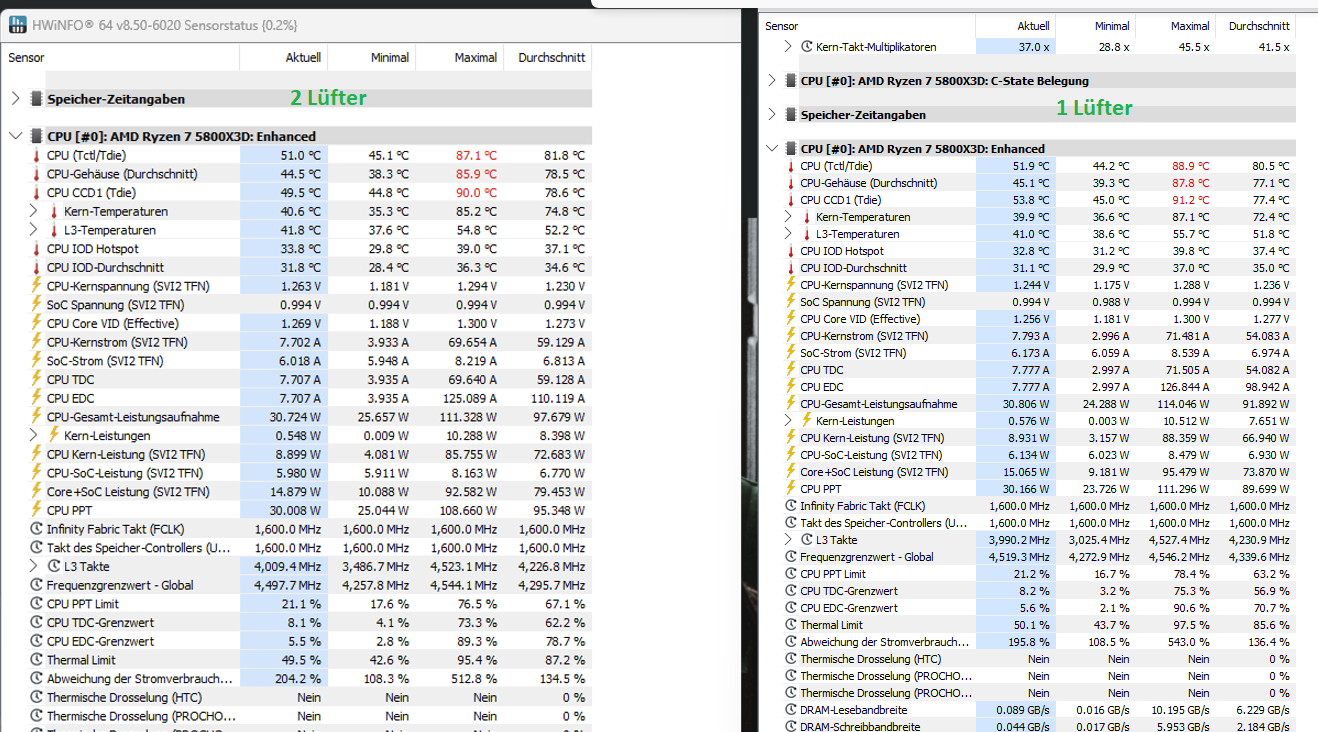Select CPU-Gesamt-Leistungsaufnahme label in left window

[x=133, y=417]
